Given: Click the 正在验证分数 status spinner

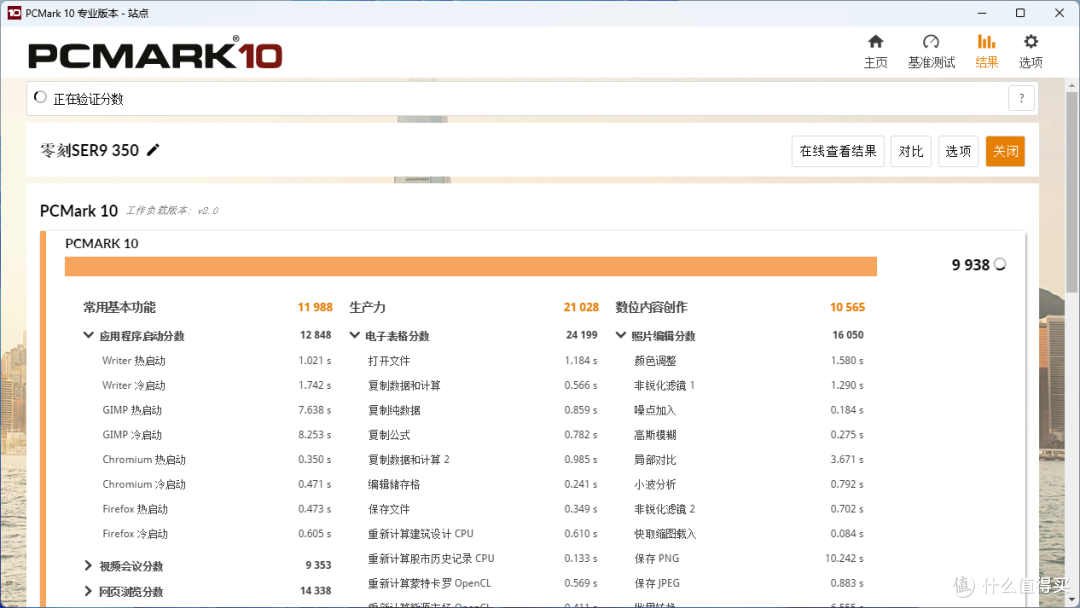Looking at the screenshot, I should point(41,98).
